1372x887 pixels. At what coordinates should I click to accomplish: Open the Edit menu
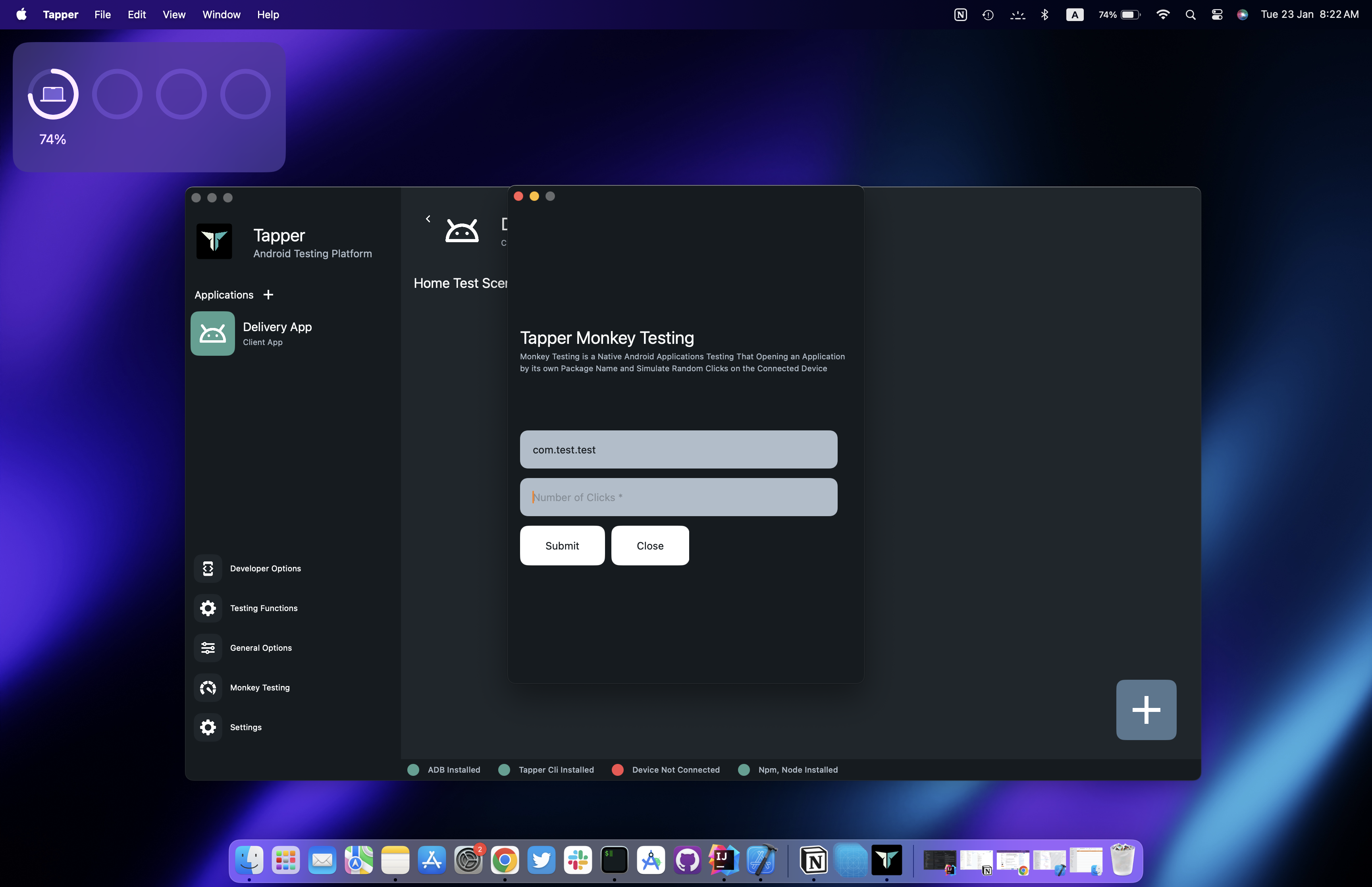point(137,14)
